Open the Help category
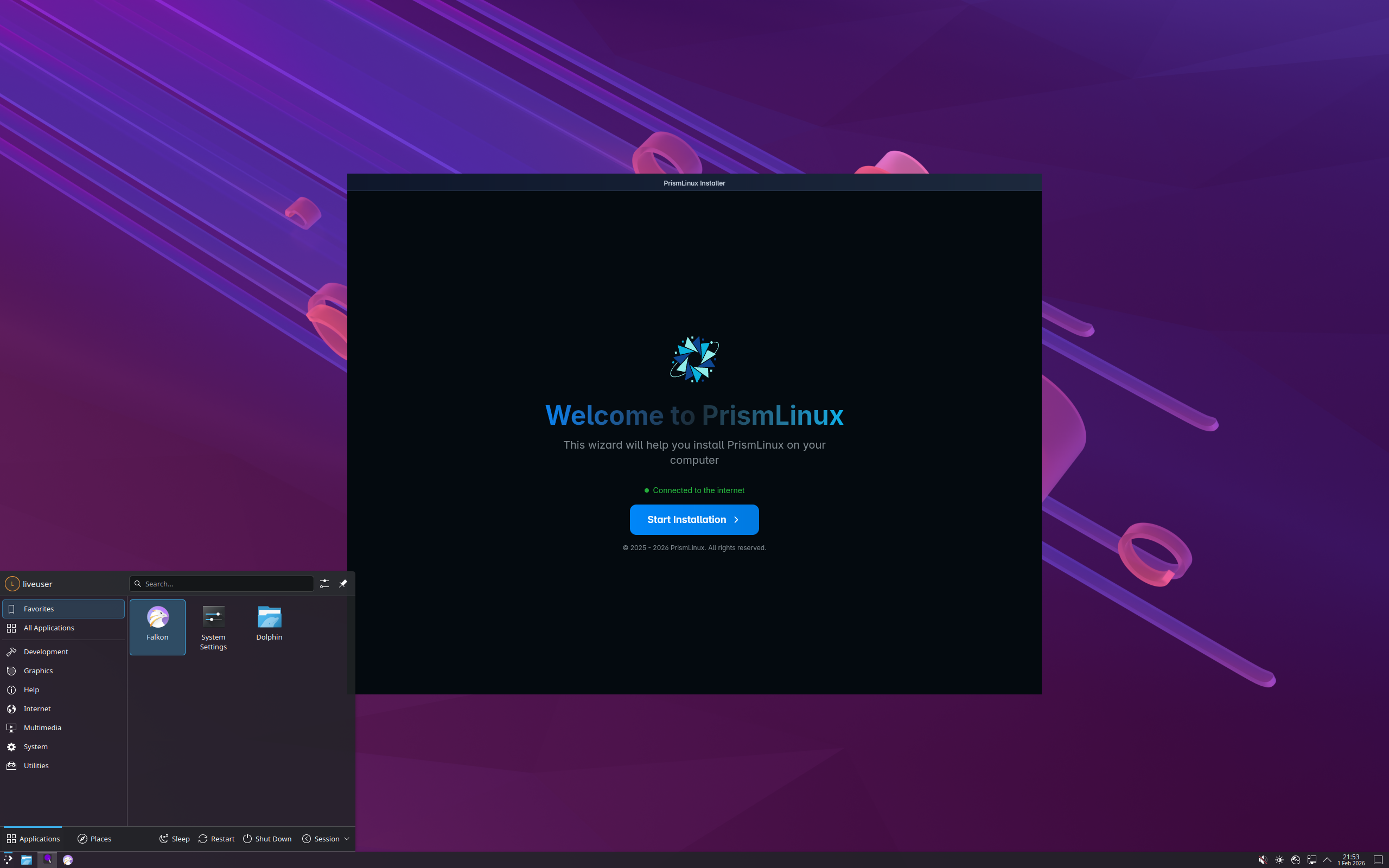 [x=63, y=690]
